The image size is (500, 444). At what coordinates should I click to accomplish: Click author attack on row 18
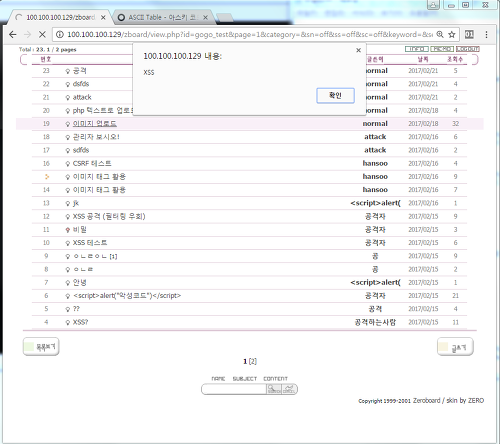tap(375, 137)
